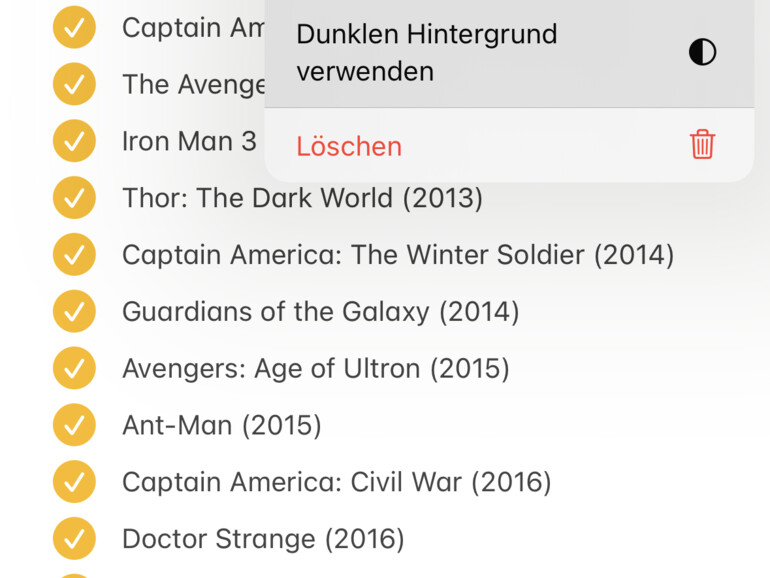
Task: Toggle the Guardians of the Galaxy checkmark
Action: tap(74, 312)
